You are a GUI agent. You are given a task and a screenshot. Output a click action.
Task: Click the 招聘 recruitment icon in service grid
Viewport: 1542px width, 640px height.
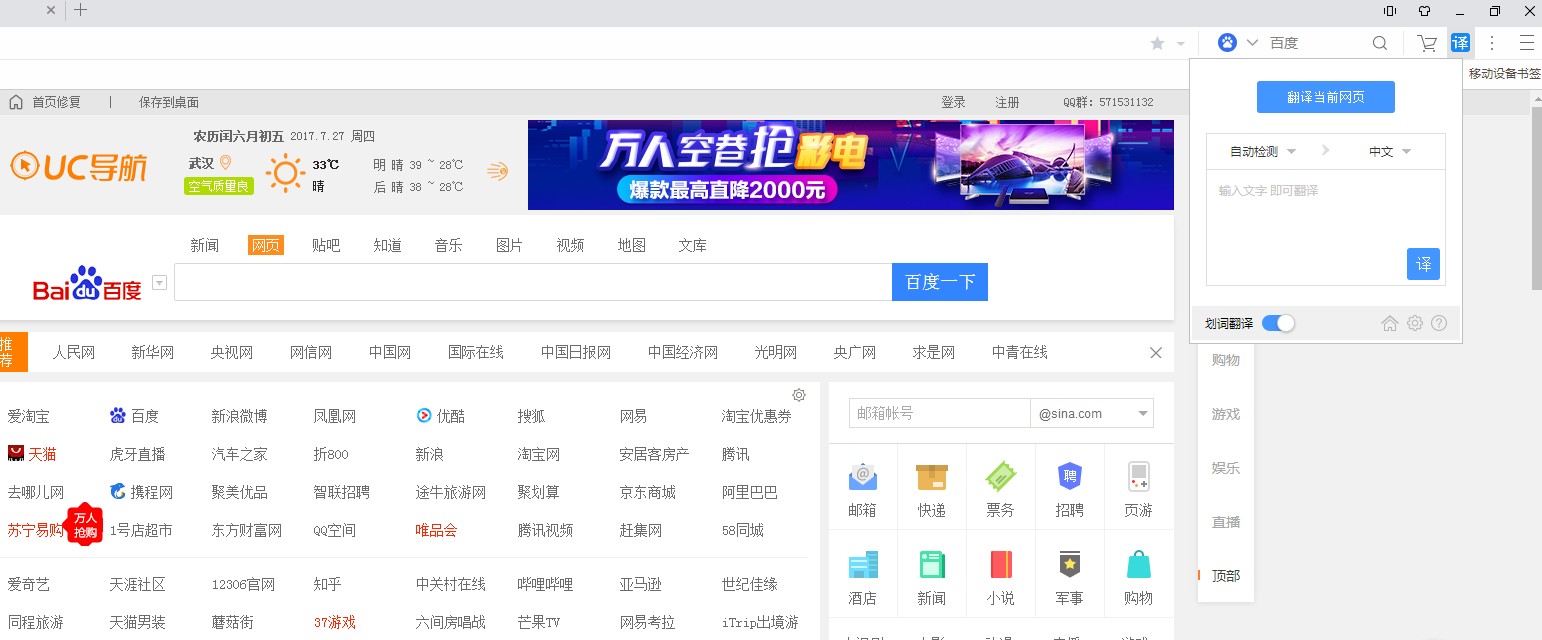coord(1070,487)
